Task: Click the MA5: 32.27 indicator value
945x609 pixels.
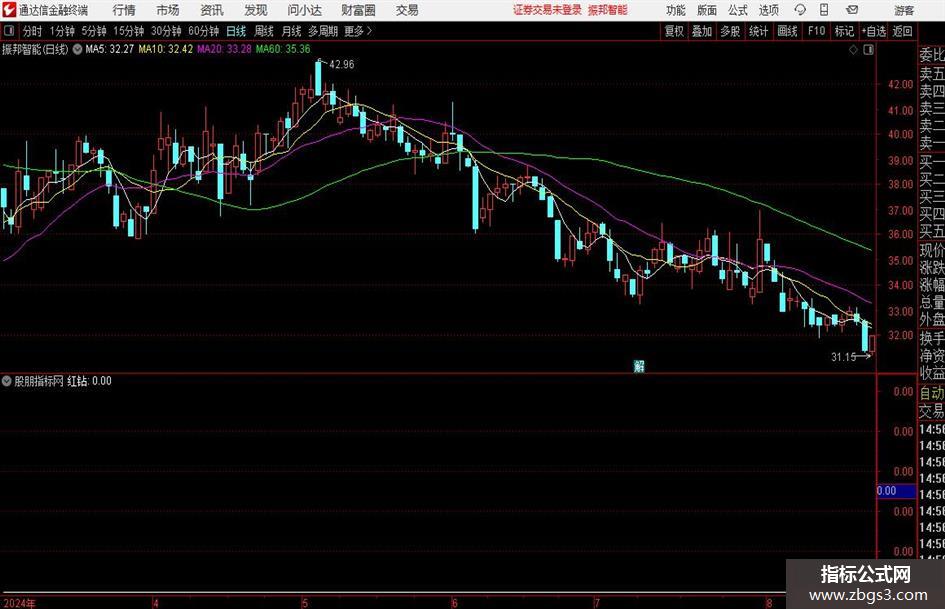Action: click(x=110, y=49)
